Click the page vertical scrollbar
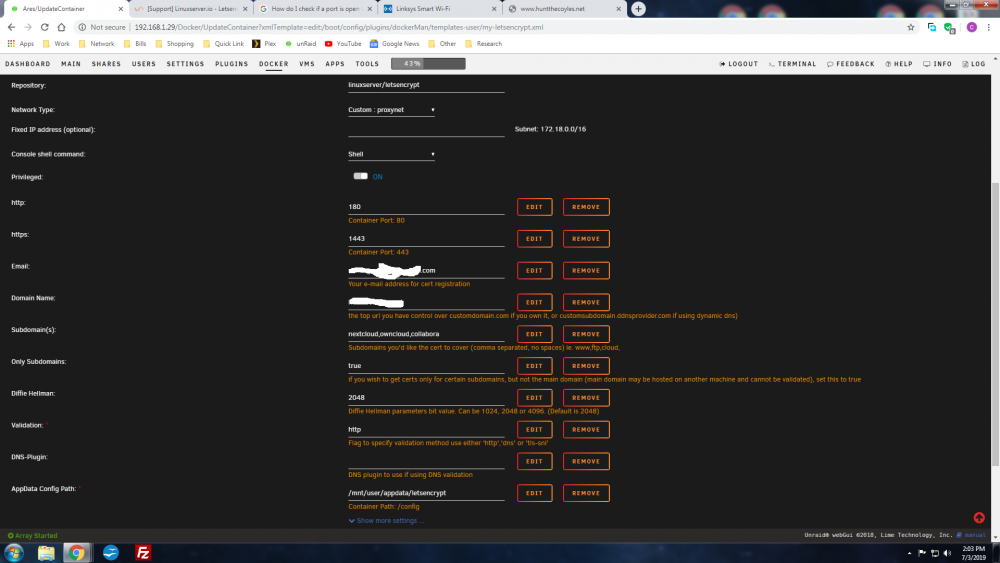Viewport: 1000px width, 563px height. (x=996, y=324)
